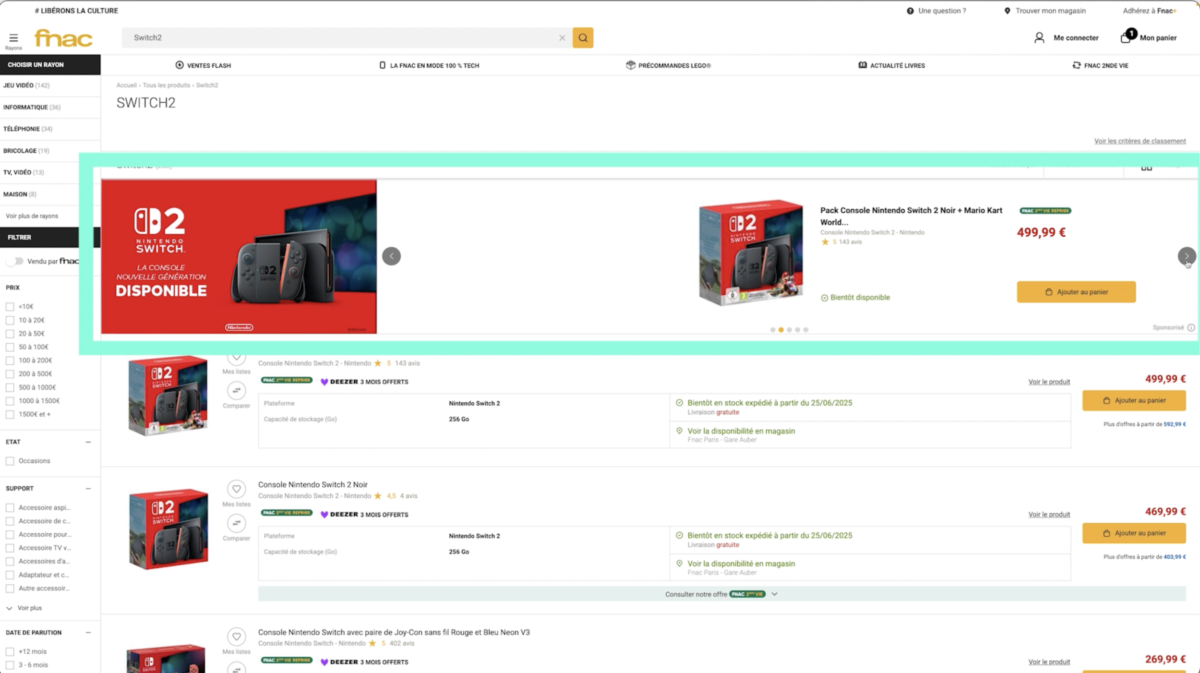1200x673 pixels.
Task: Open the Mon panier cart icon
Action: 1127,36
